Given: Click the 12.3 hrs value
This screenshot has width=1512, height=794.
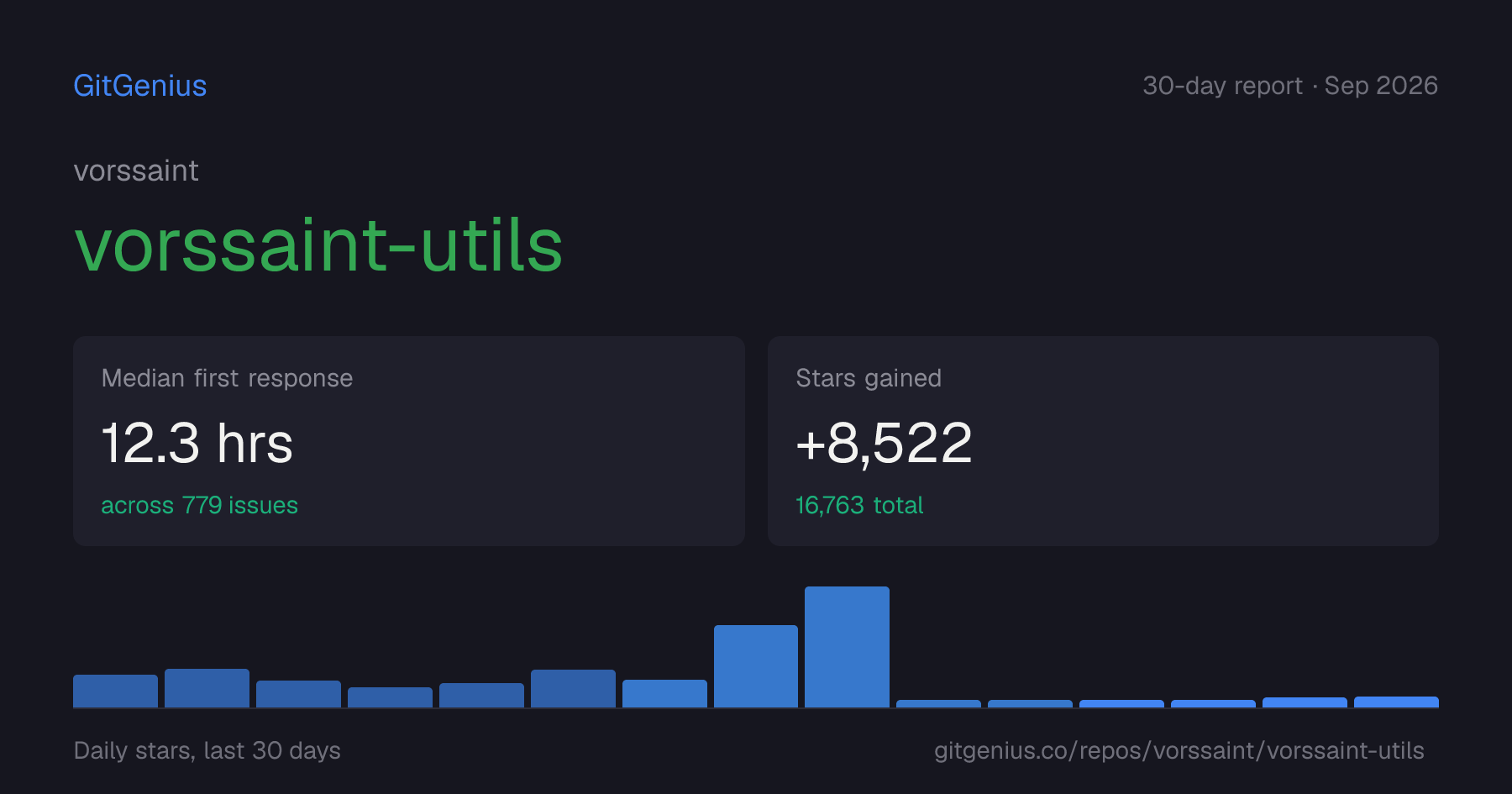Looking at the screenshot, I should tap(197, 443).
